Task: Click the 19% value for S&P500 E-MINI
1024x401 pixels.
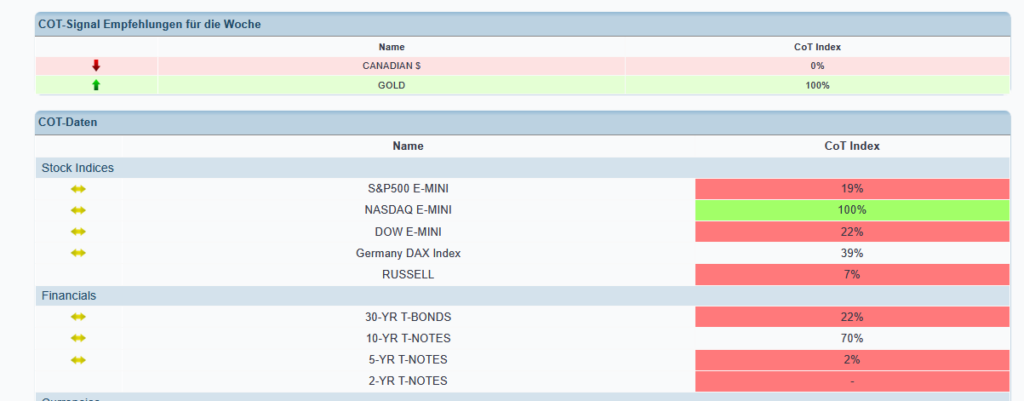Action: (x=852, y=189)
